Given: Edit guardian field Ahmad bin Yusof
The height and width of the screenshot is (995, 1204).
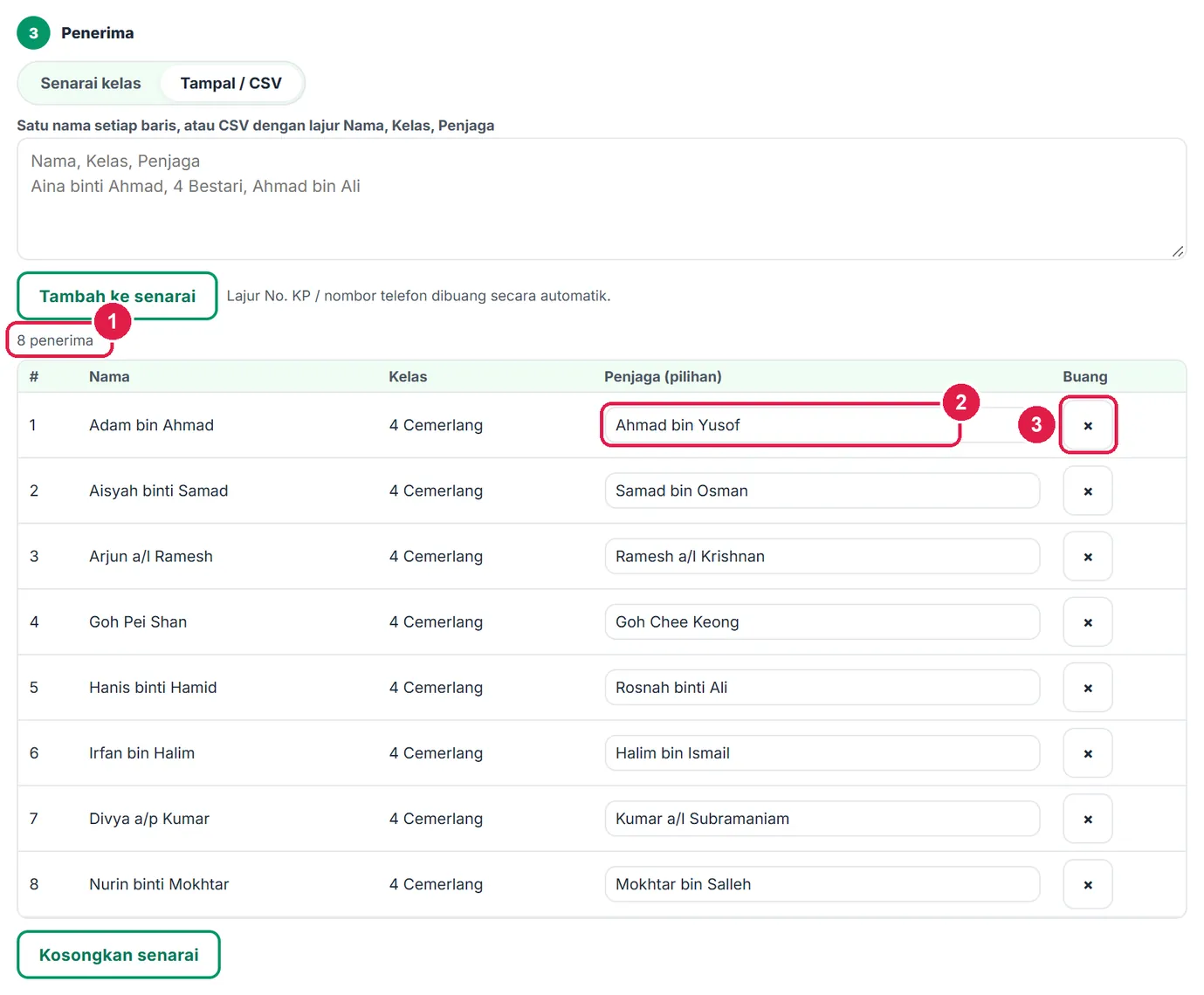Looking at the screenshot, I should [822, 425].
